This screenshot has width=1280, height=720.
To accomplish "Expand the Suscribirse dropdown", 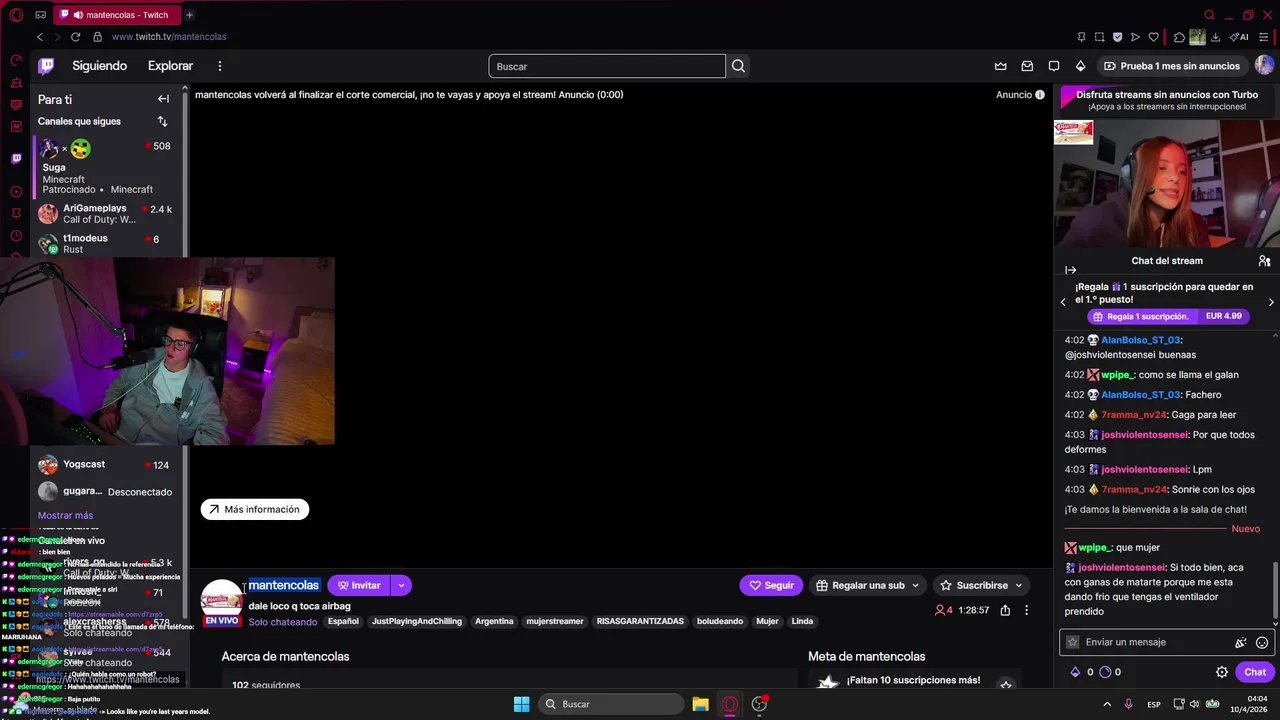I will click(x=1019, y=585).
